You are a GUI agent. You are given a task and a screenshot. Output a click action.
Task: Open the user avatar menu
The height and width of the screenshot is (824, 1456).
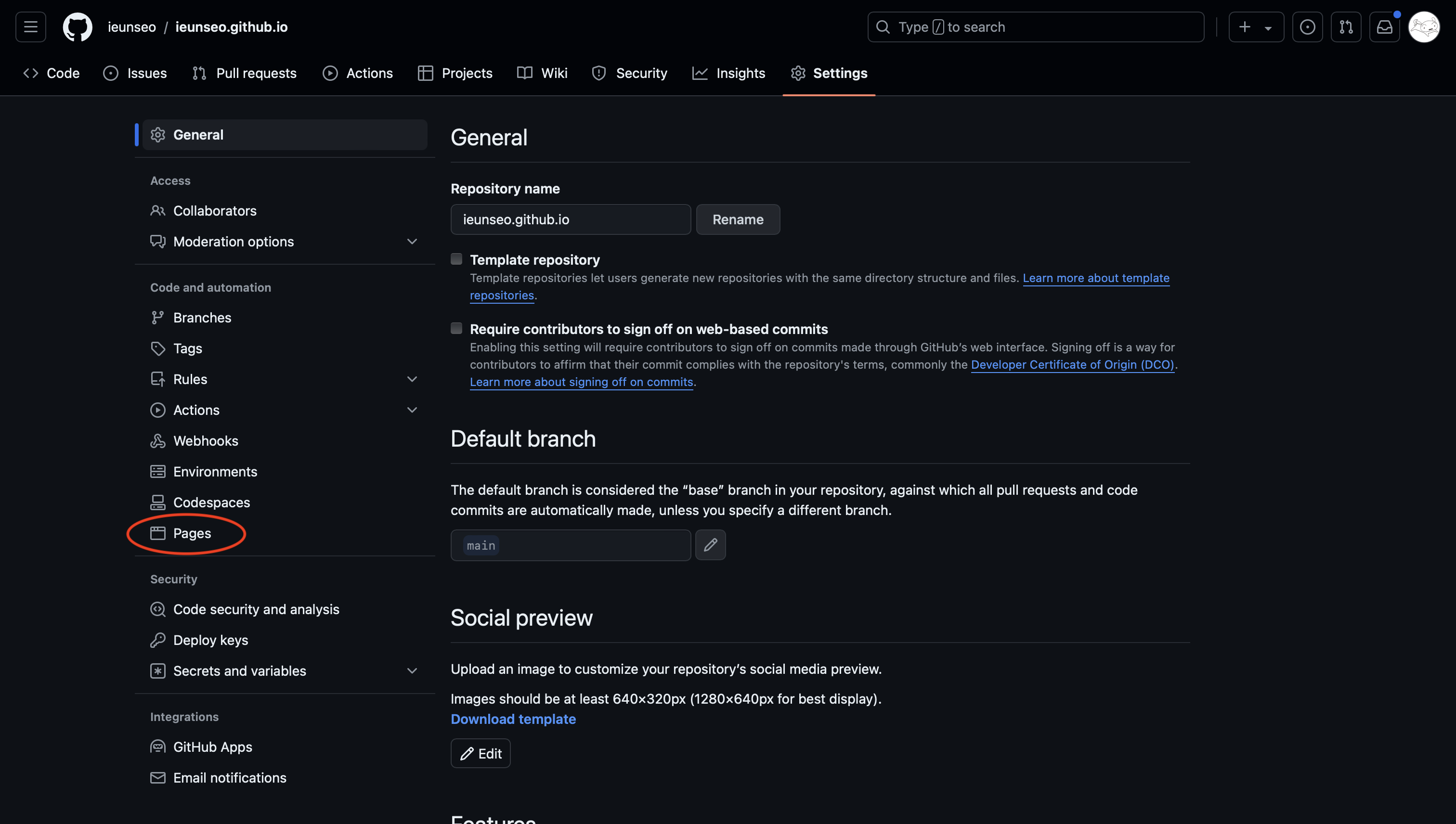pos(1424,26)
